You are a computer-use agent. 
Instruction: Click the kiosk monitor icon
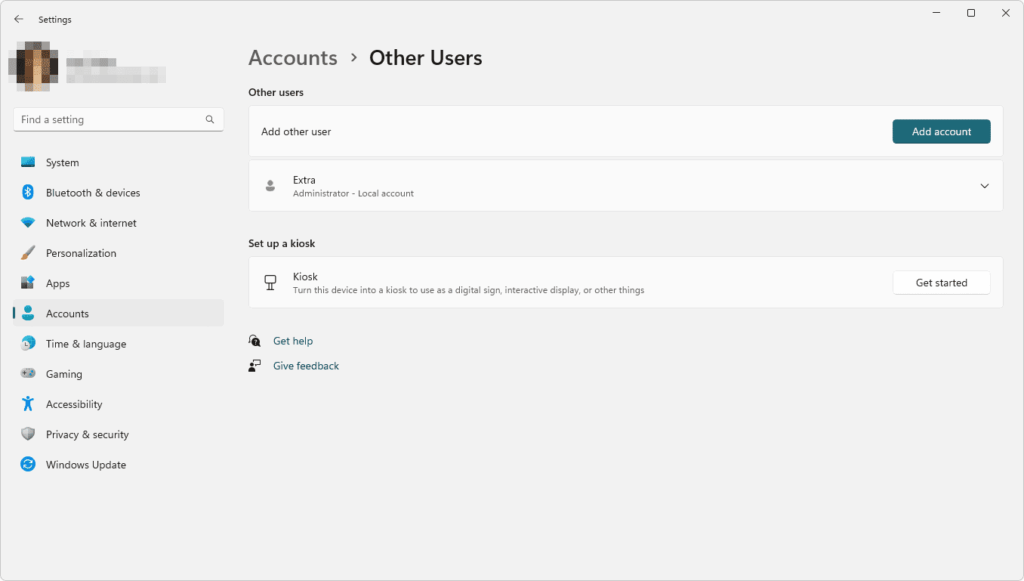click(x=270, y=282)
